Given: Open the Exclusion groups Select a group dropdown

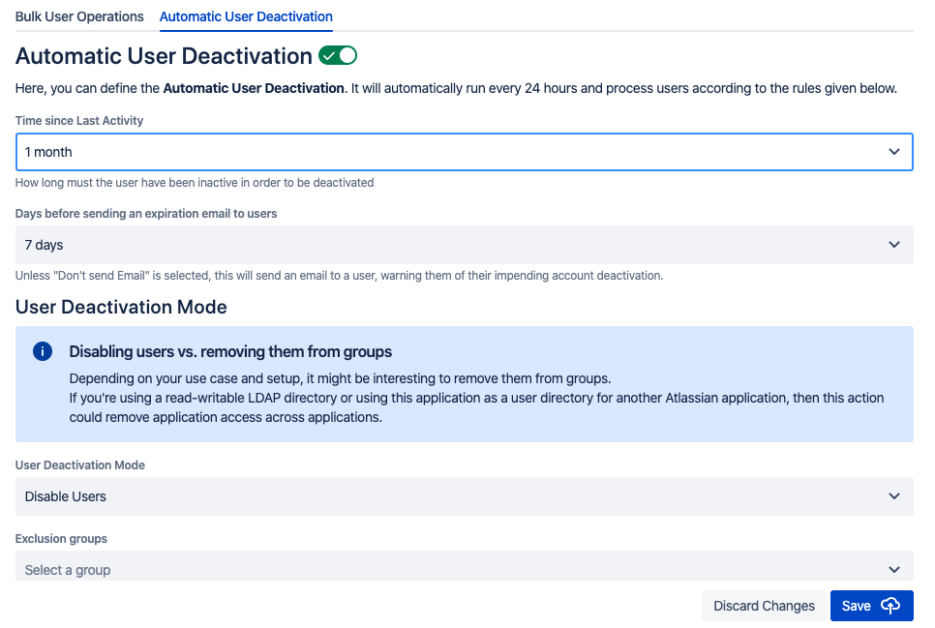Looking at the screenshot, I should pos(464,566).
